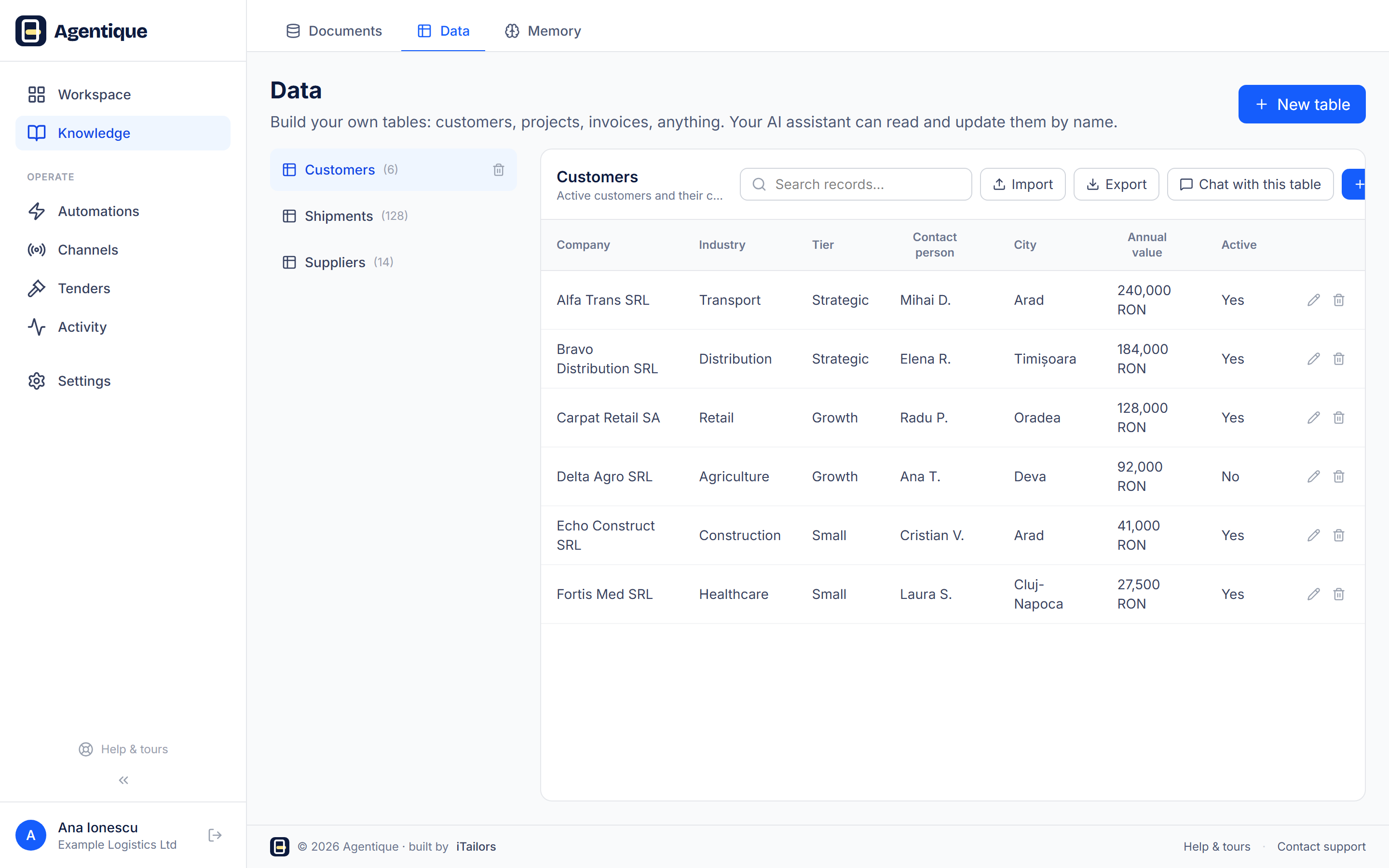Click the footer Help & tours link
The image size is (1389, 868).
[x=1216, y=847]
